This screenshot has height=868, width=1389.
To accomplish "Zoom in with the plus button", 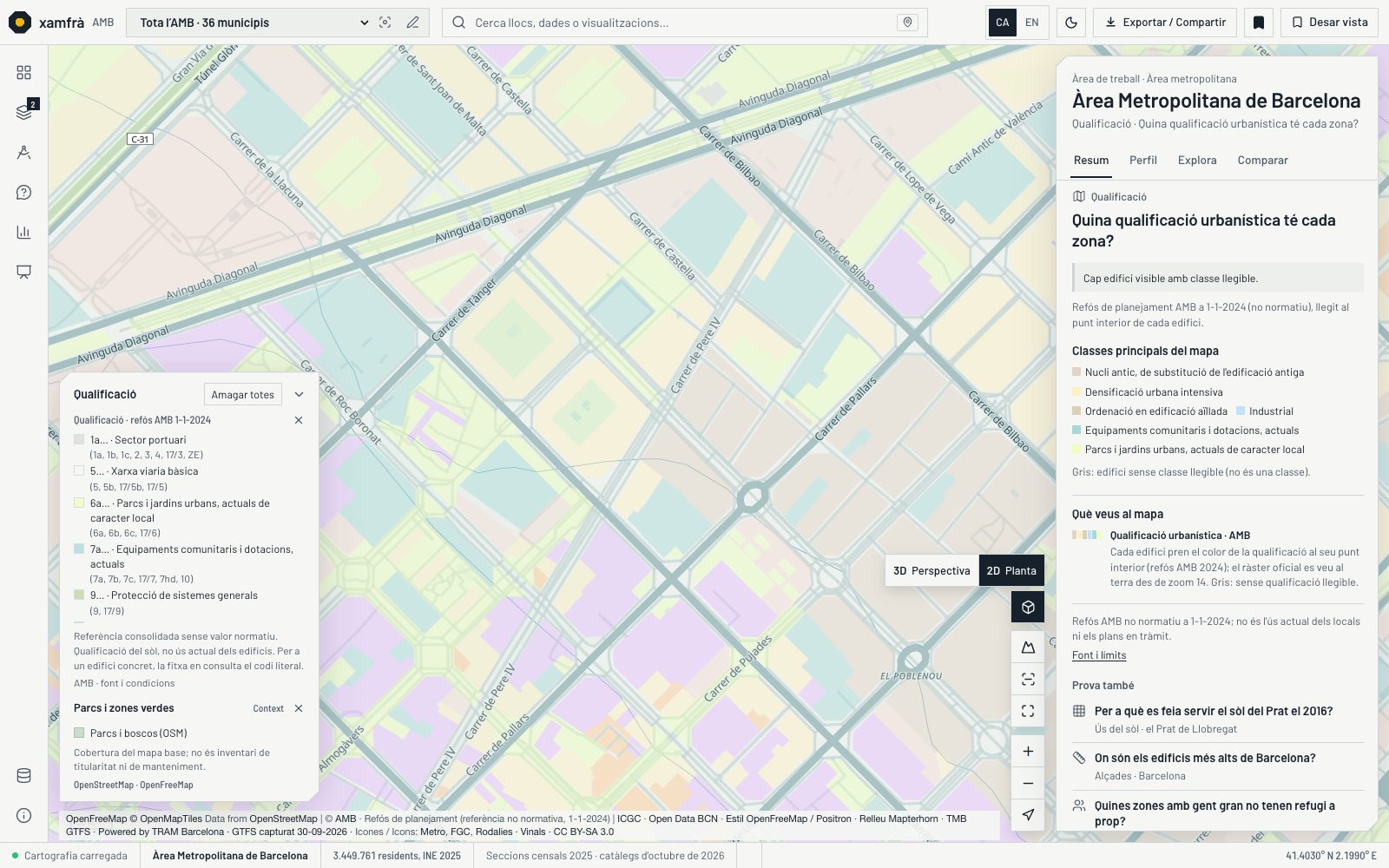I will 1028,751.
